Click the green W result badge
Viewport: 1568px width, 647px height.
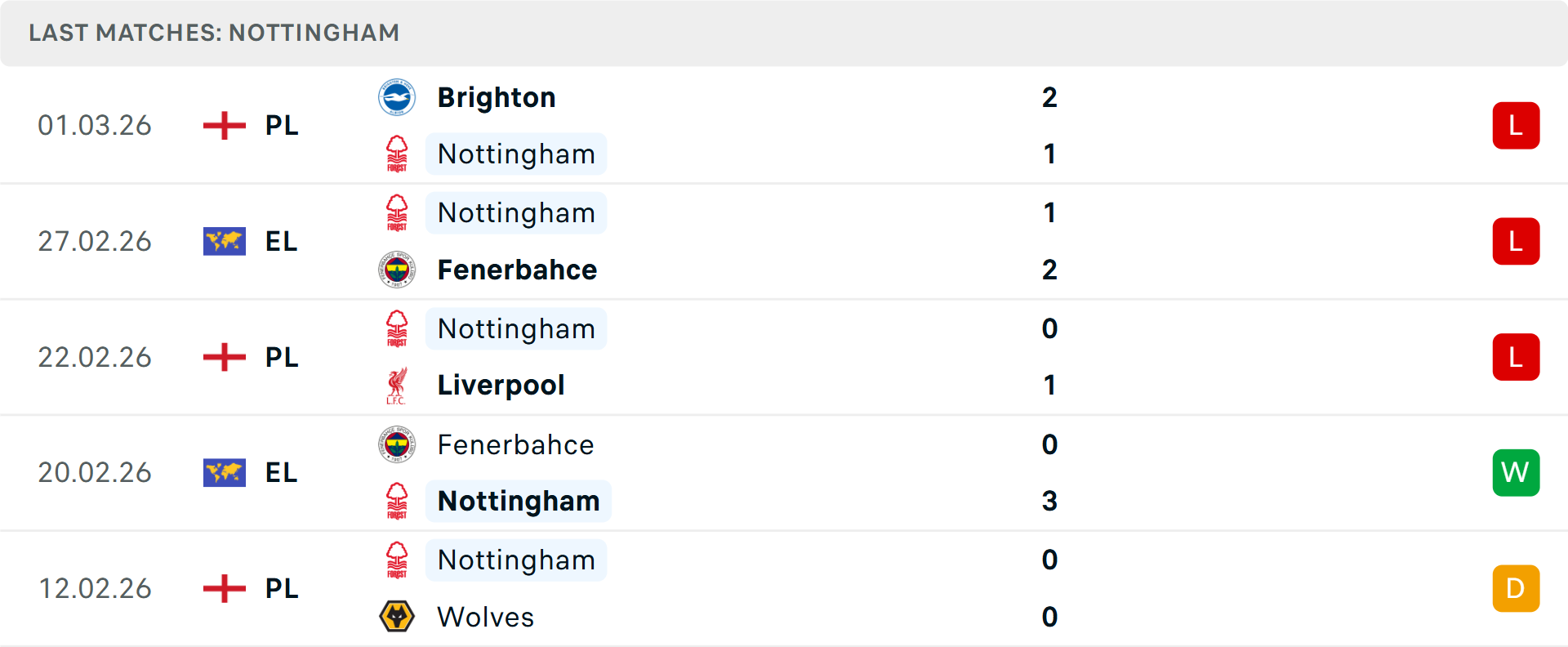tap(1515, 473)
